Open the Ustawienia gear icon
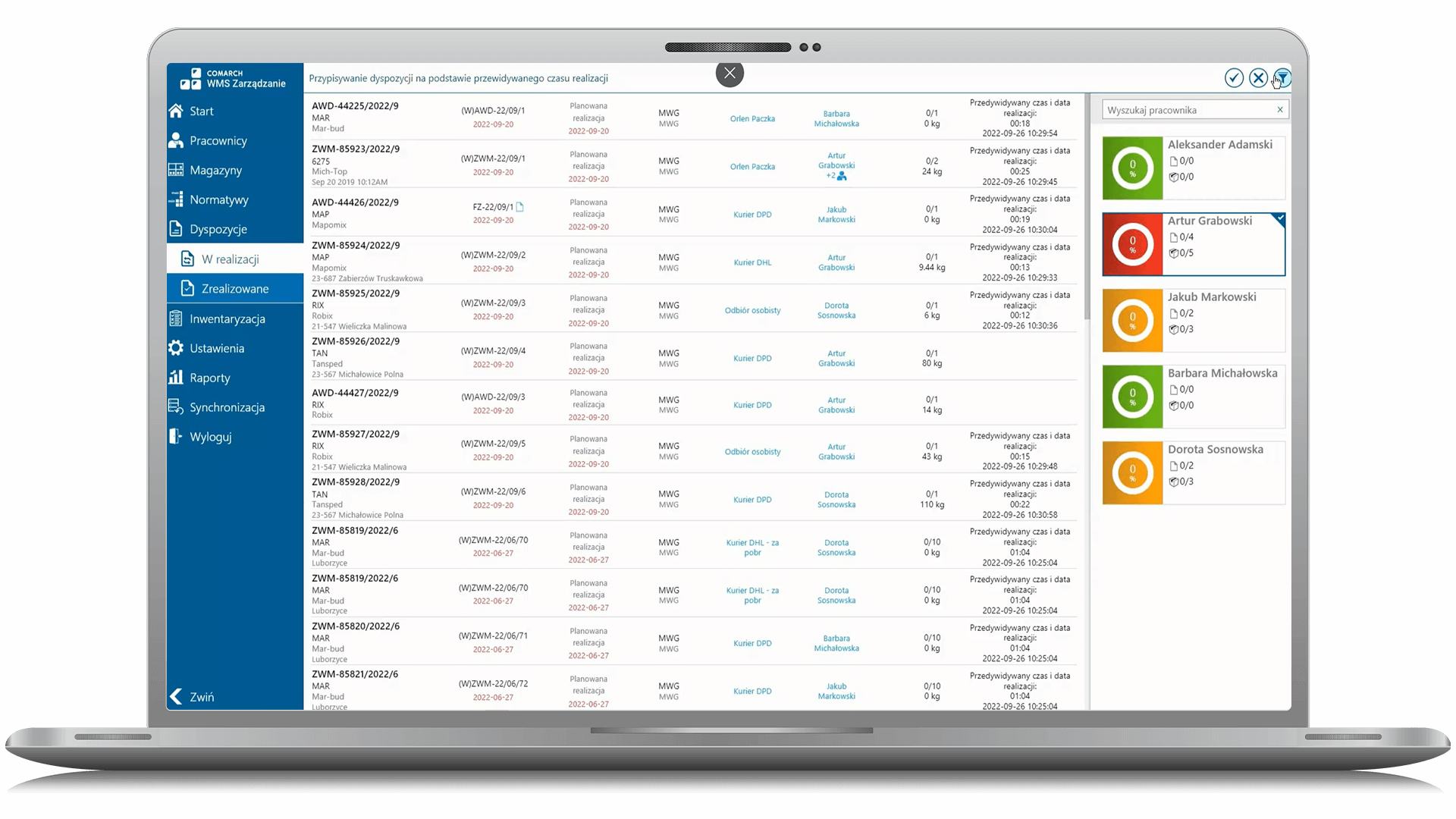The width and height of the screenshot is (1456, 819). [x=176, y=348]
